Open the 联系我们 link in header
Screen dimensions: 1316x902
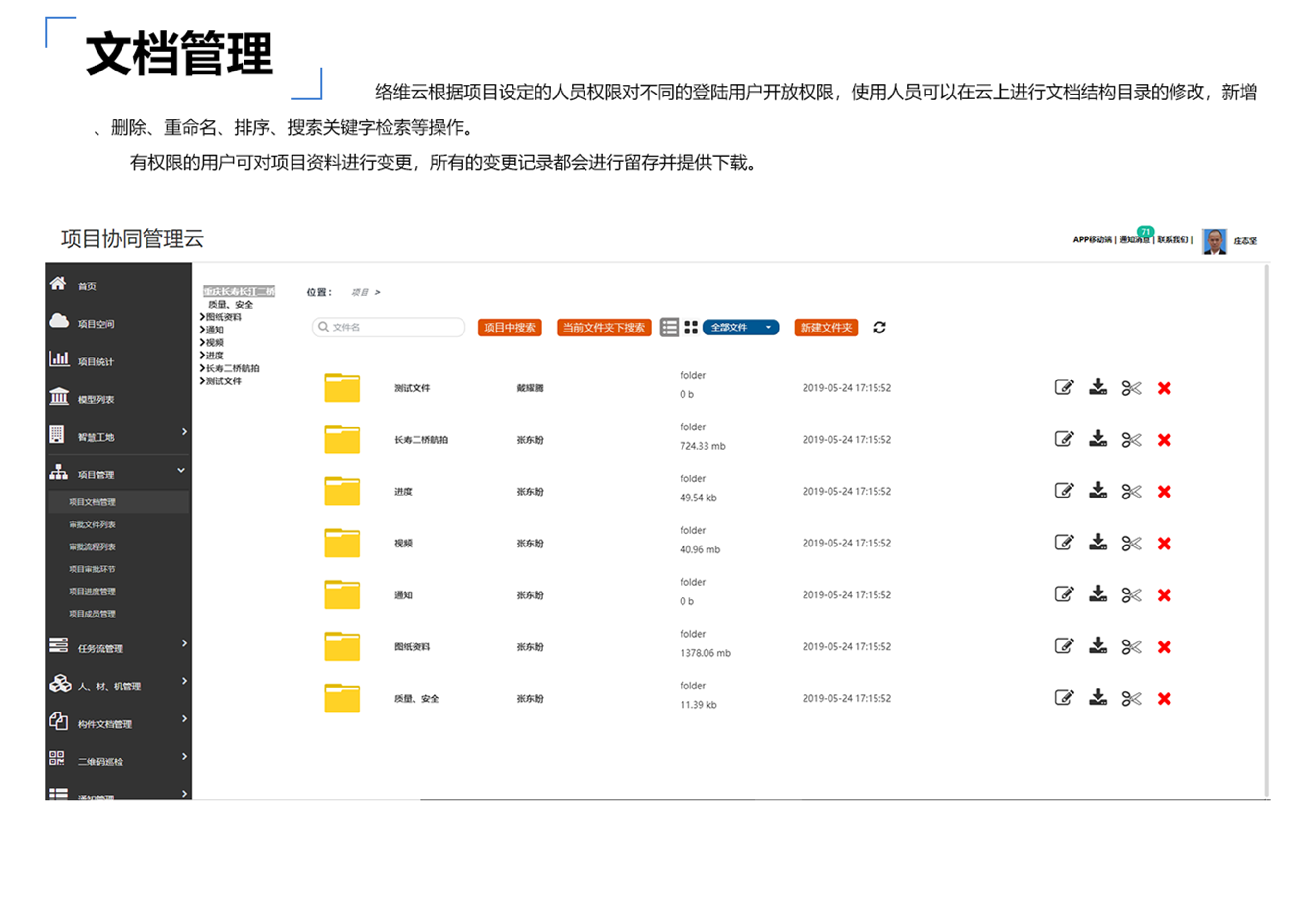1172,239
